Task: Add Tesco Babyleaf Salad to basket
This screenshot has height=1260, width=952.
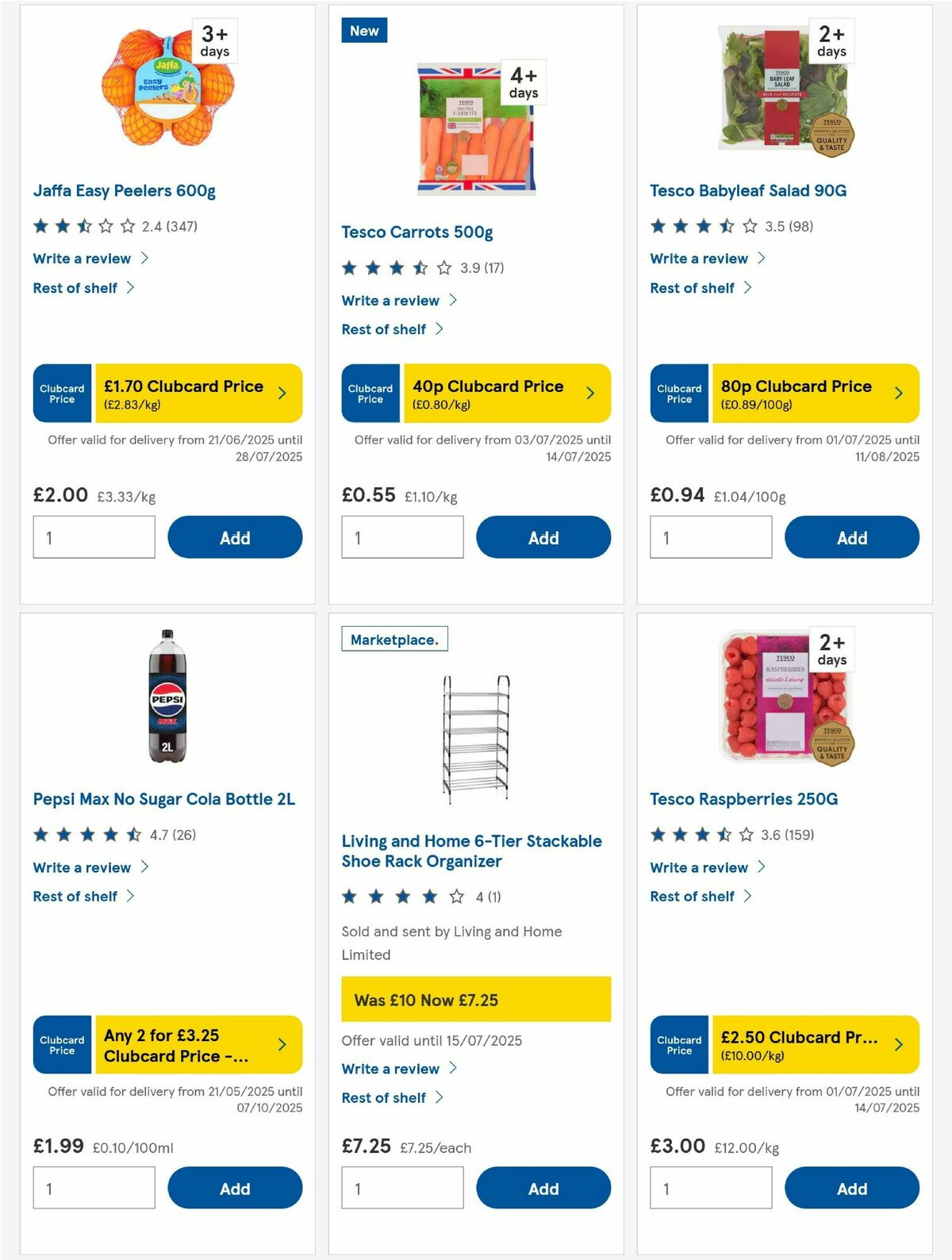Action: coord(851,537)
